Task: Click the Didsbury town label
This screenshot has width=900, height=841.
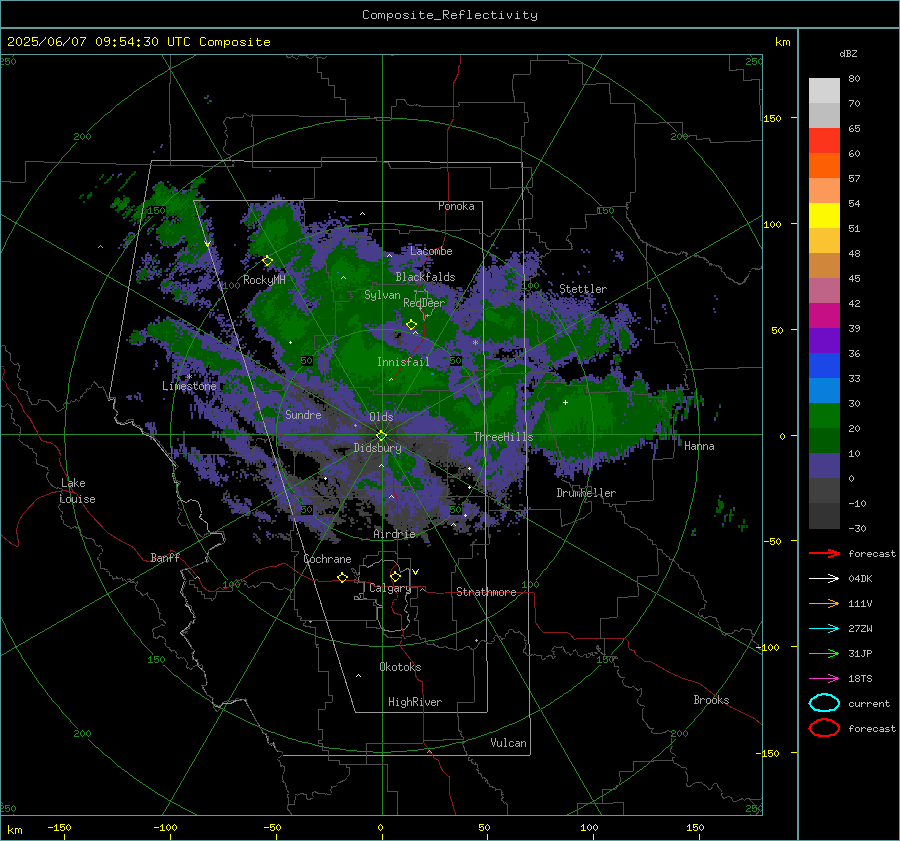Action: tap(377, 448)
